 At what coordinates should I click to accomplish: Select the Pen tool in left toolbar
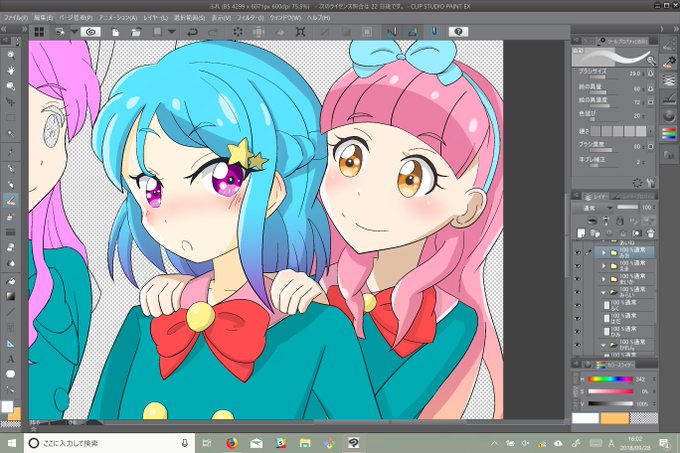tap(10, 169)
